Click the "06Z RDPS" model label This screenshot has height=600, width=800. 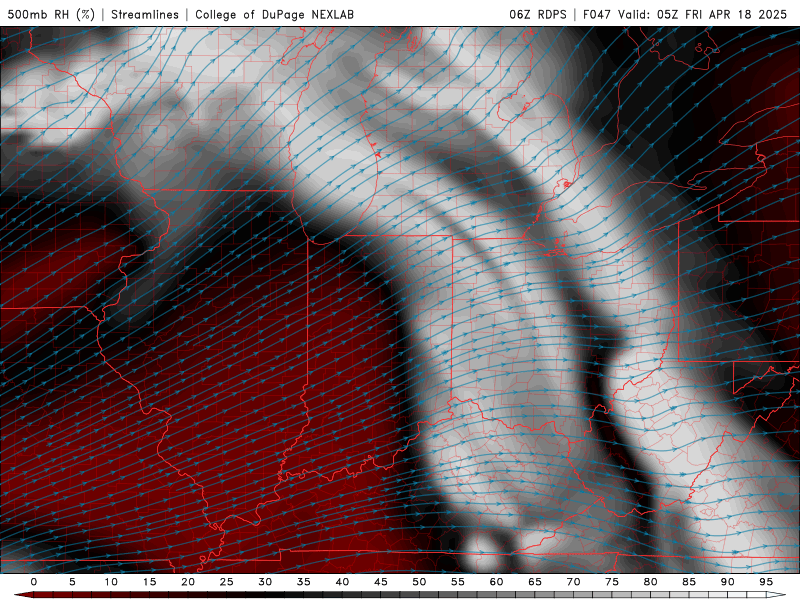(x=538, y=14)
